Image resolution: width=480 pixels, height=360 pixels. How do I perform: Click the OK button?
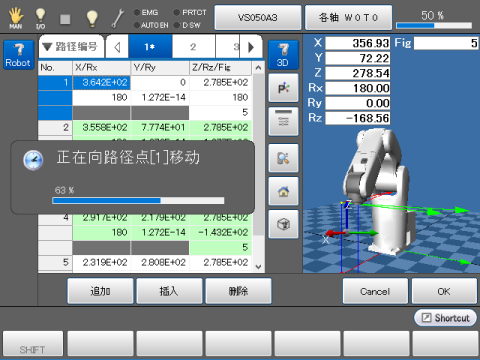pos(444,291)
